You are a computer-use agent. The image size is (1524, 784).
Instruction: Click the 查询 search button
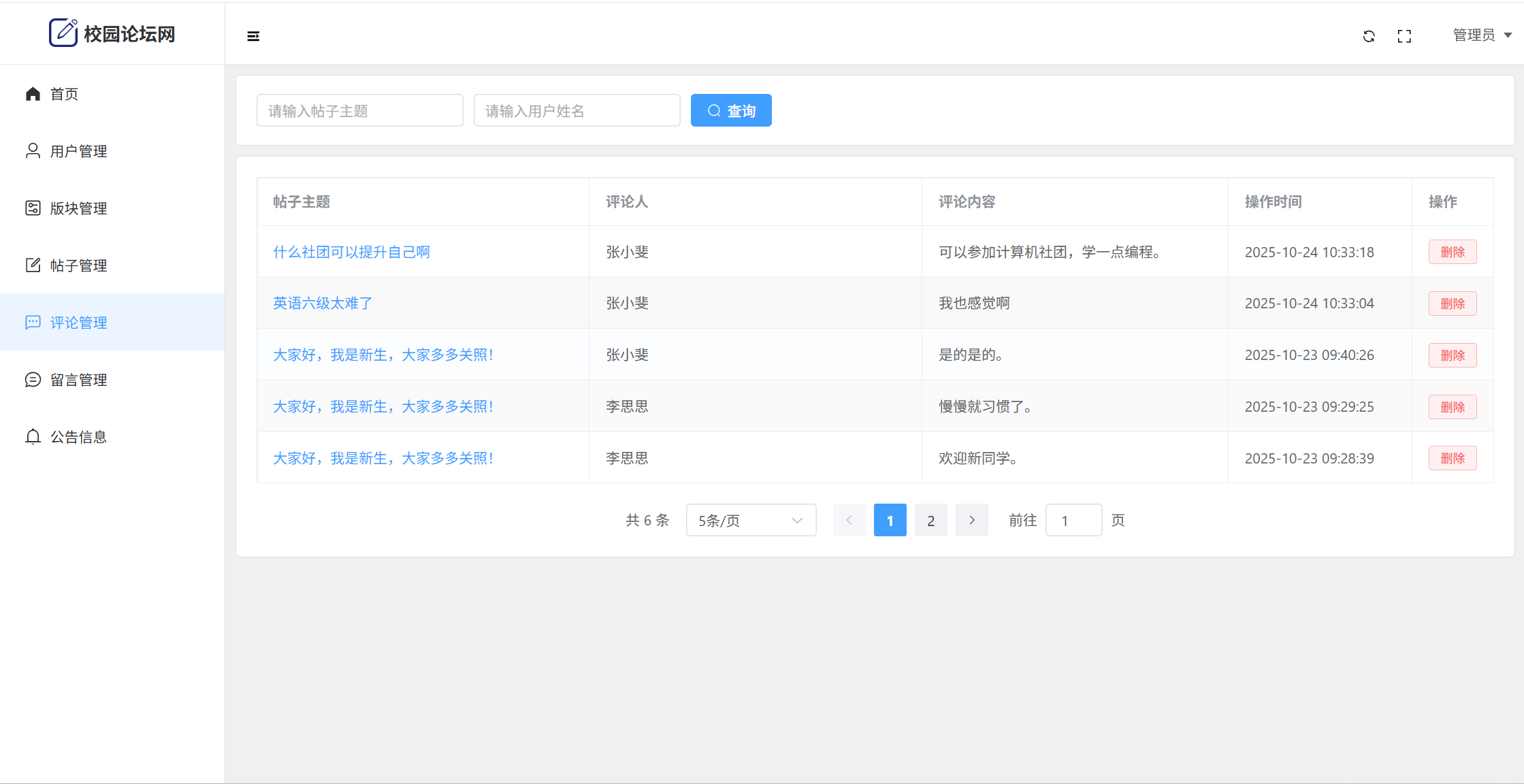[731, 110]
